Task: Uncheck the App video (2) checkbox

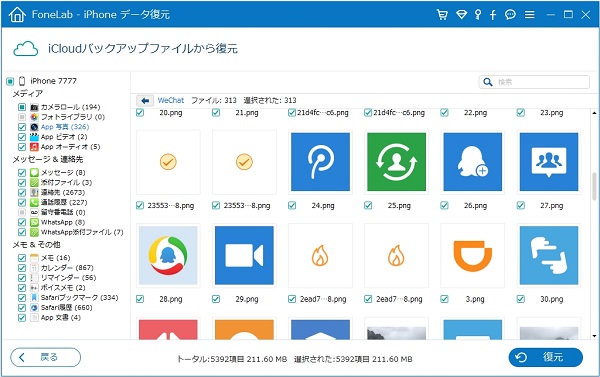Action: tap(22, 137)
